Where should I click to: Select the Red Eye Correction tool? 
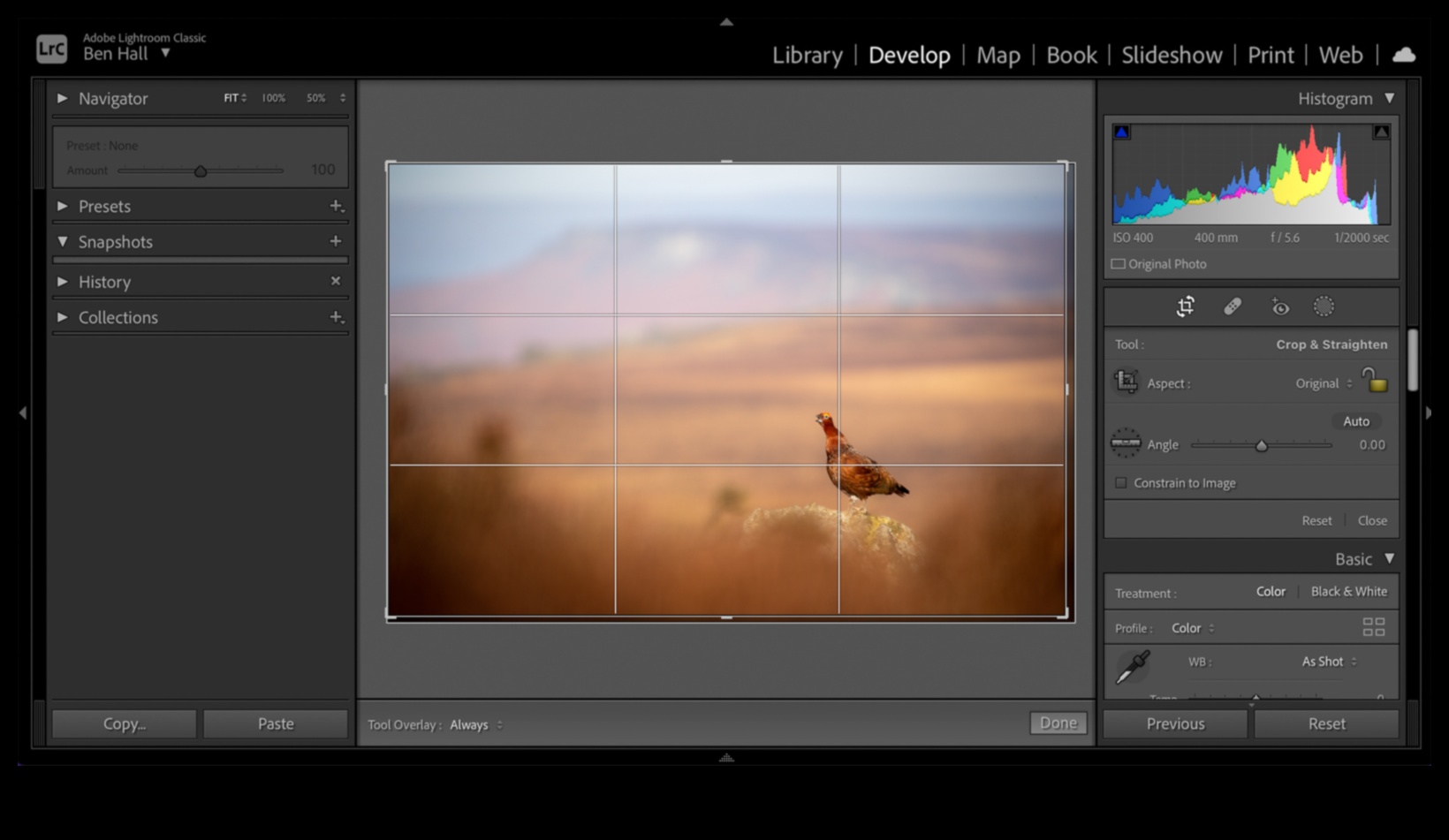(1279, 306)
